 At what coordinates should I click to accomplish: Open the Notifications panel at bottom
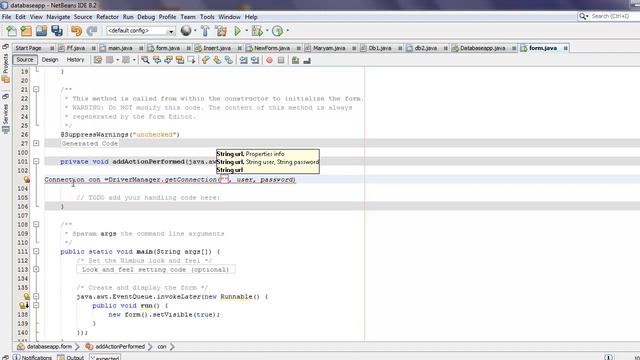coord(33,357)
